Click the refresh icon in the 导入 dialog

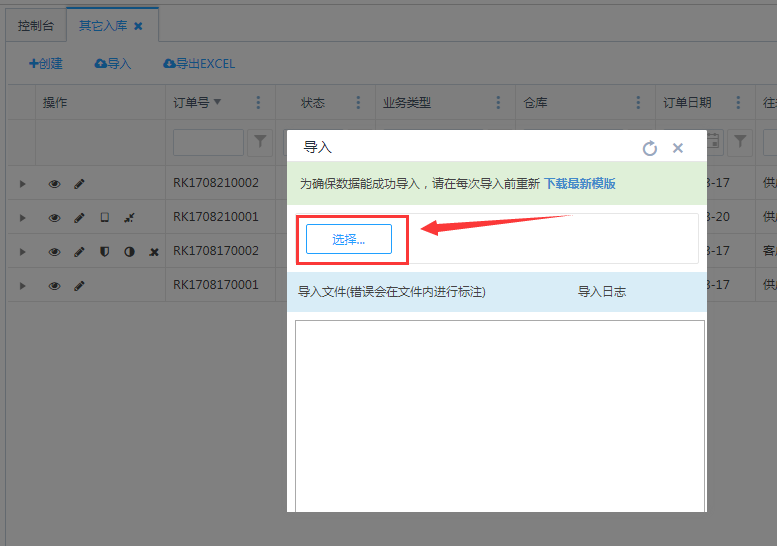[x=650, y=148]
